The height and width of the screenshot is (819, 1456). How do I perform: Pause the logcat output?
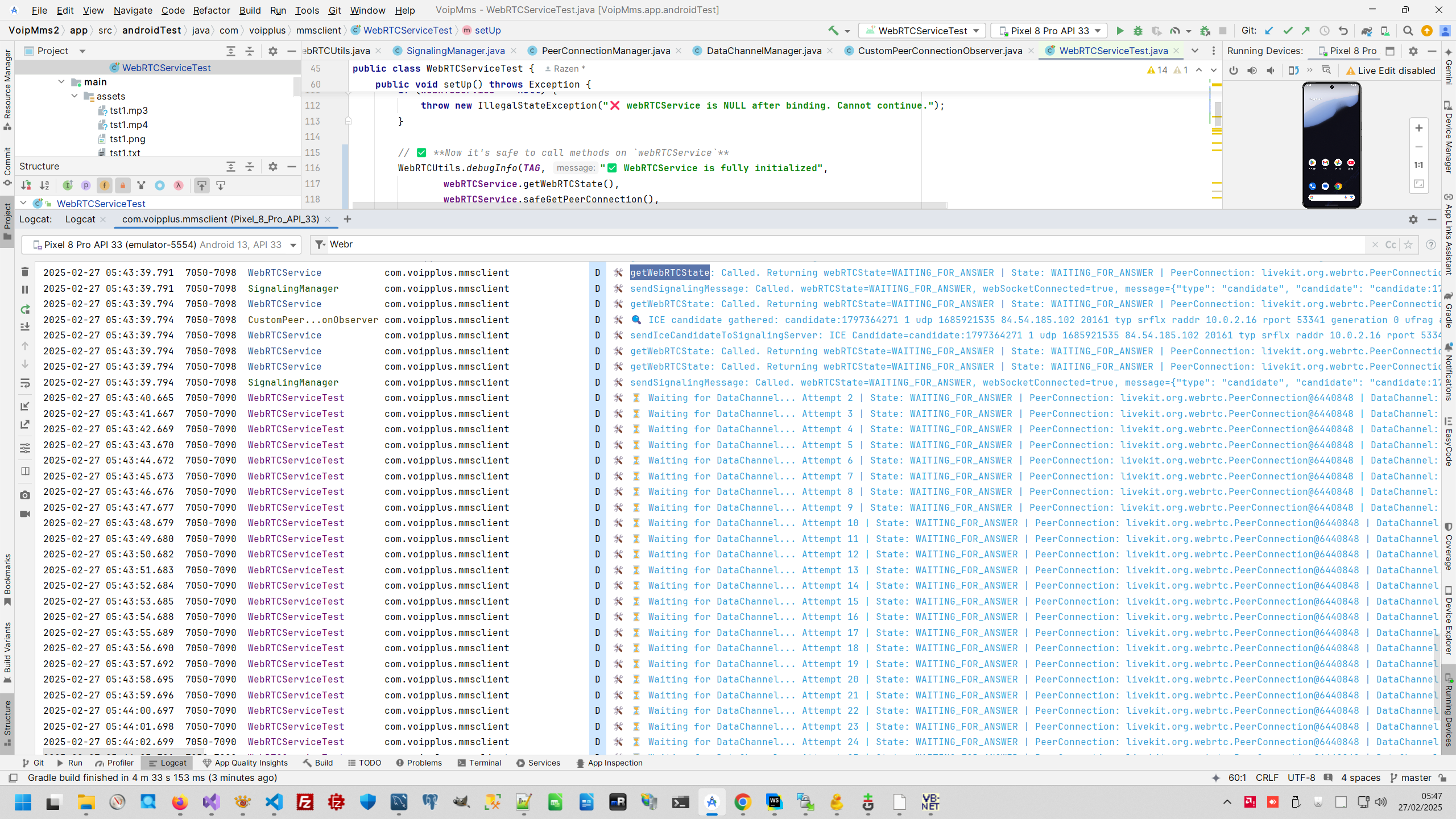24,290
